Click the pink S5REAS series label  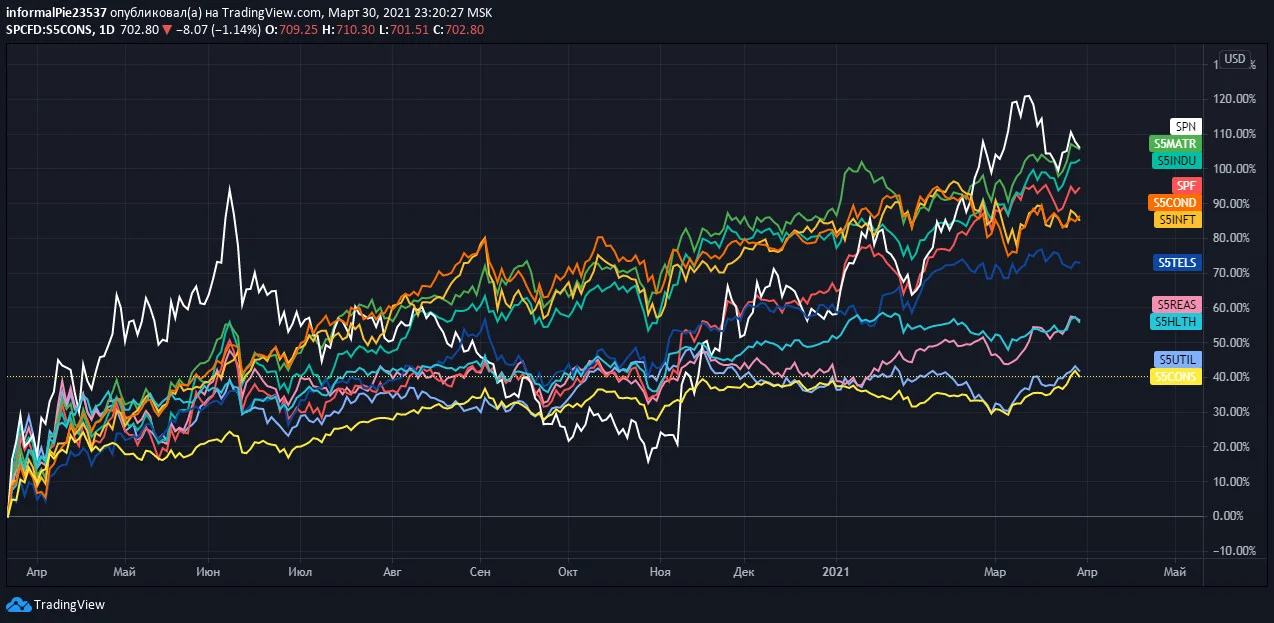pos(1176,304)
